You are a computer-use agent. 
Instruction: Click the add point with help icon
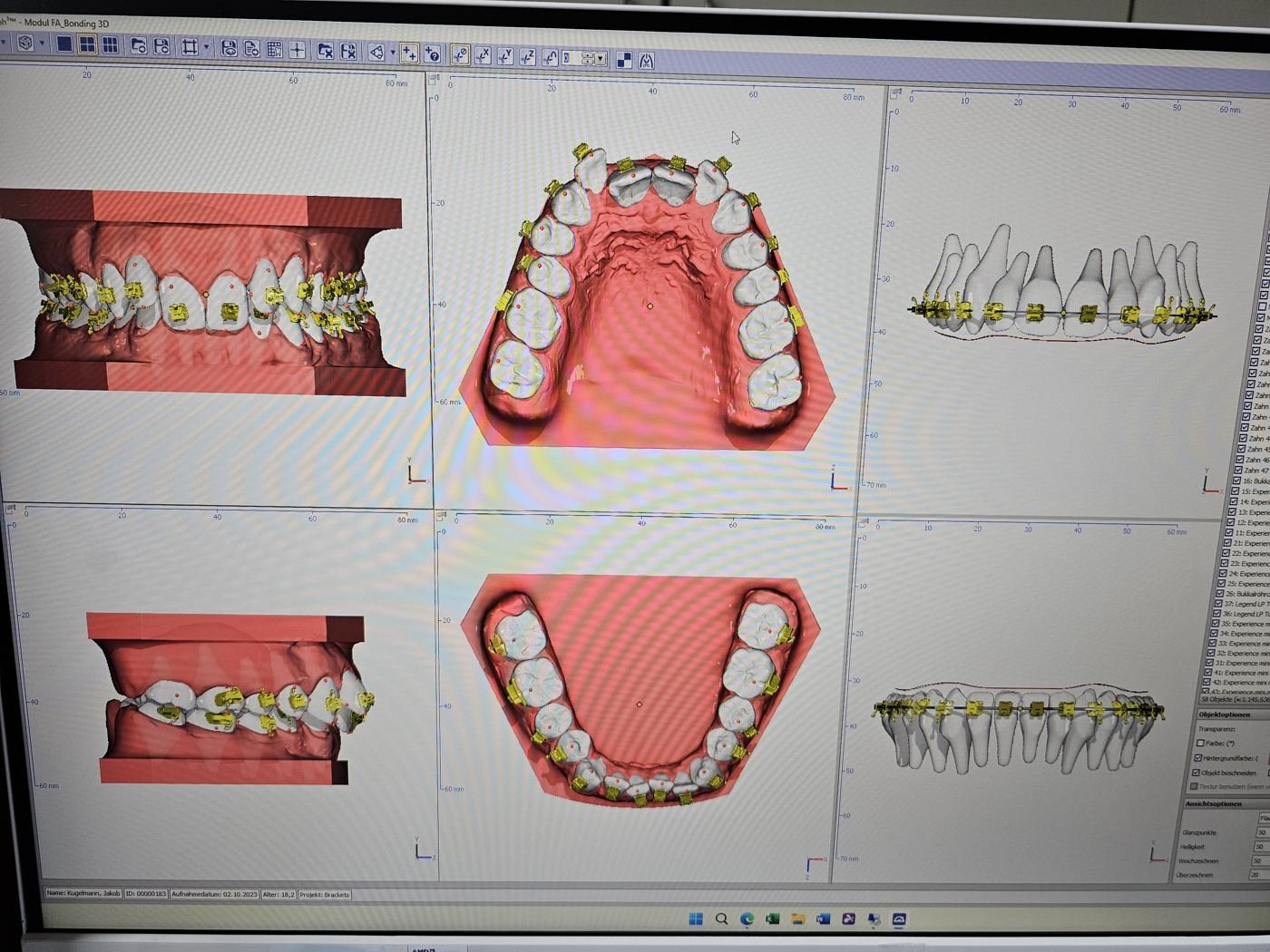432,54
